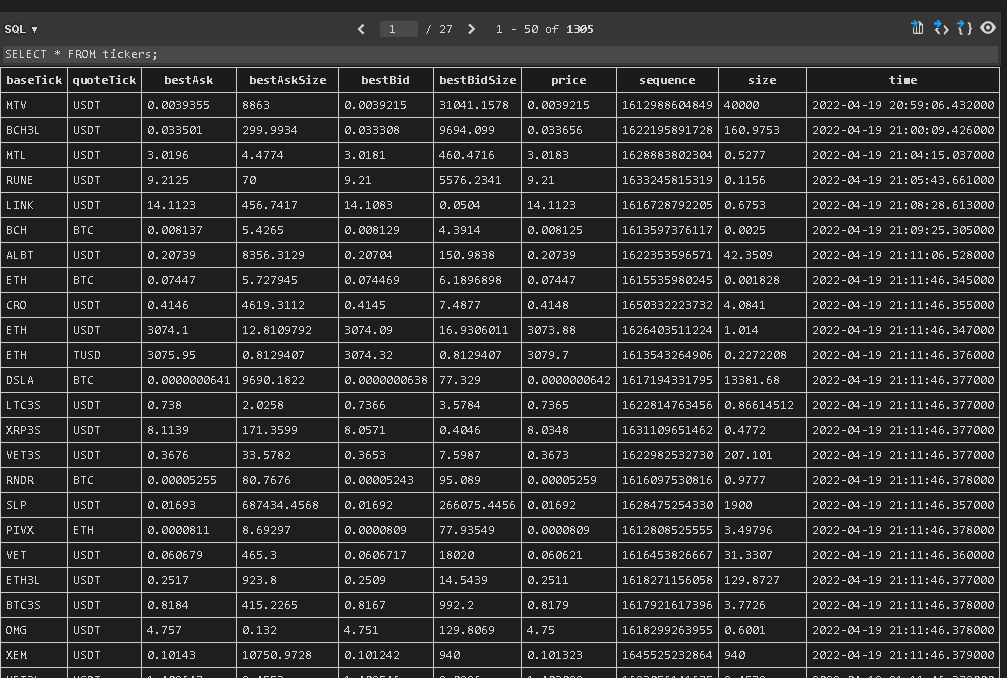Click the page number input field
Screen dimensions: 1007x678
pos(398,29)
